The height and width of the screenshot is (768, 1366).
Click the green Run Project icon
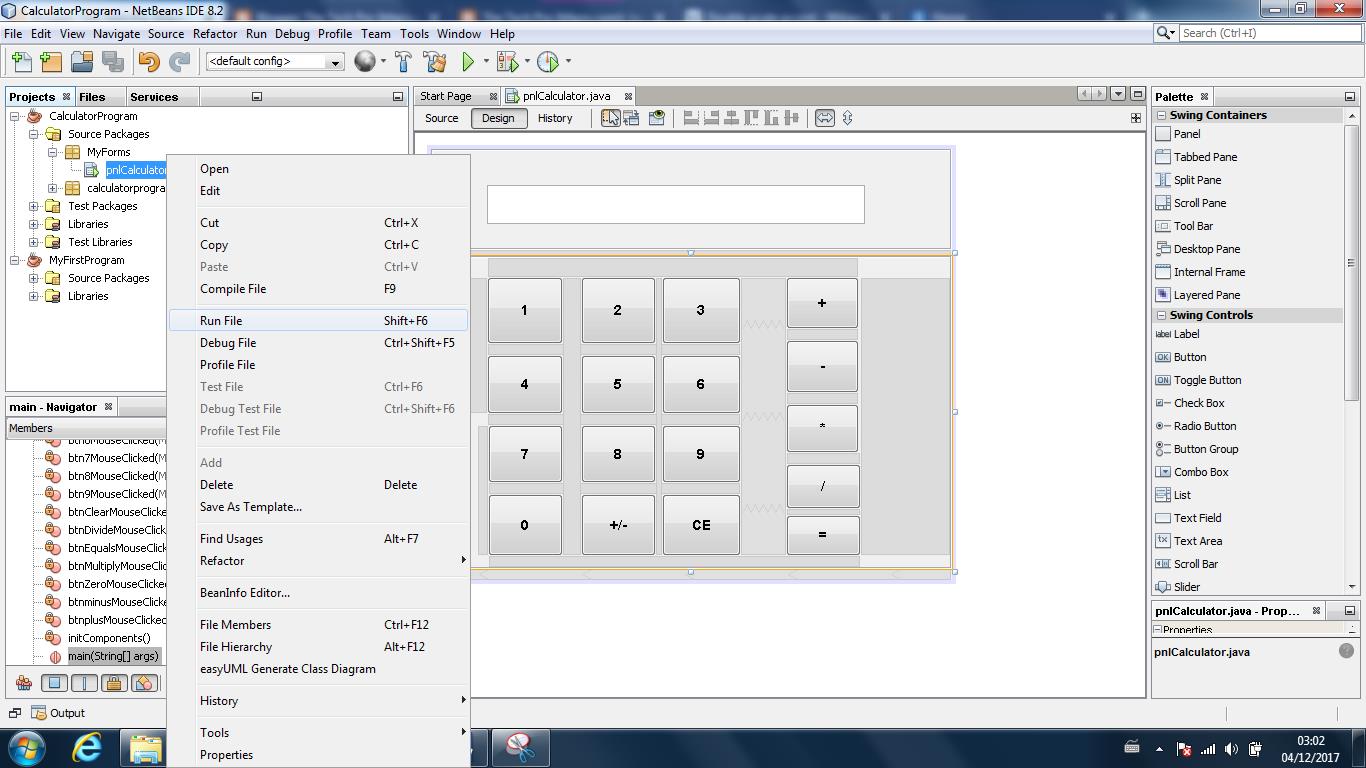pyautogui.click(x=468, y=61)
